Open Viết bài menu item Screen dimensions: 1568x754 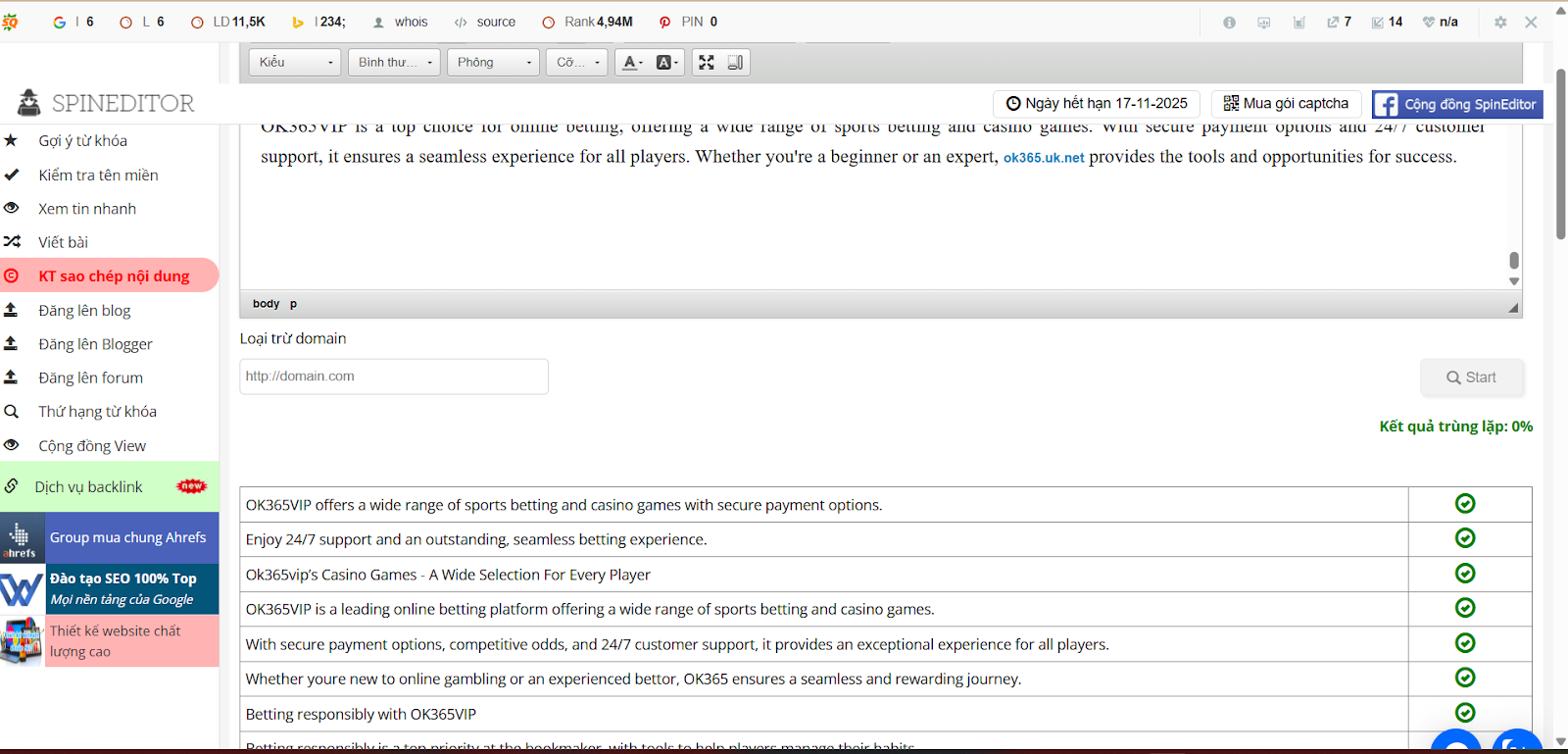pos(63,242)
